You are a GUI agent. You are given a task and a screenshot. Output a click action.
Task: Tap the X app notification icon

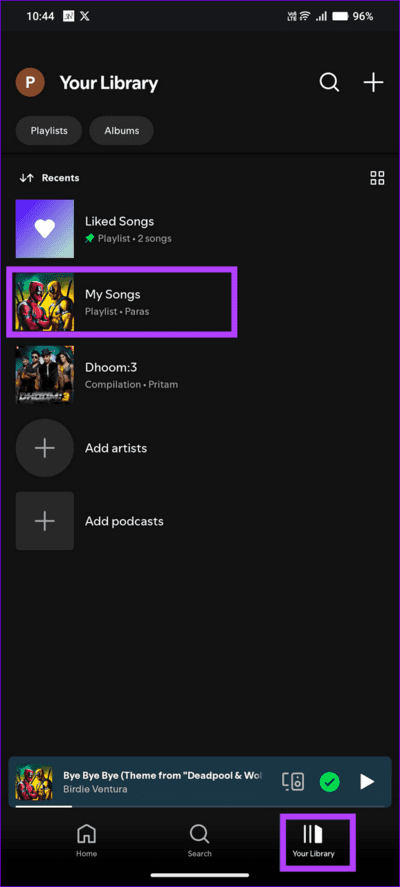point(84,16)
